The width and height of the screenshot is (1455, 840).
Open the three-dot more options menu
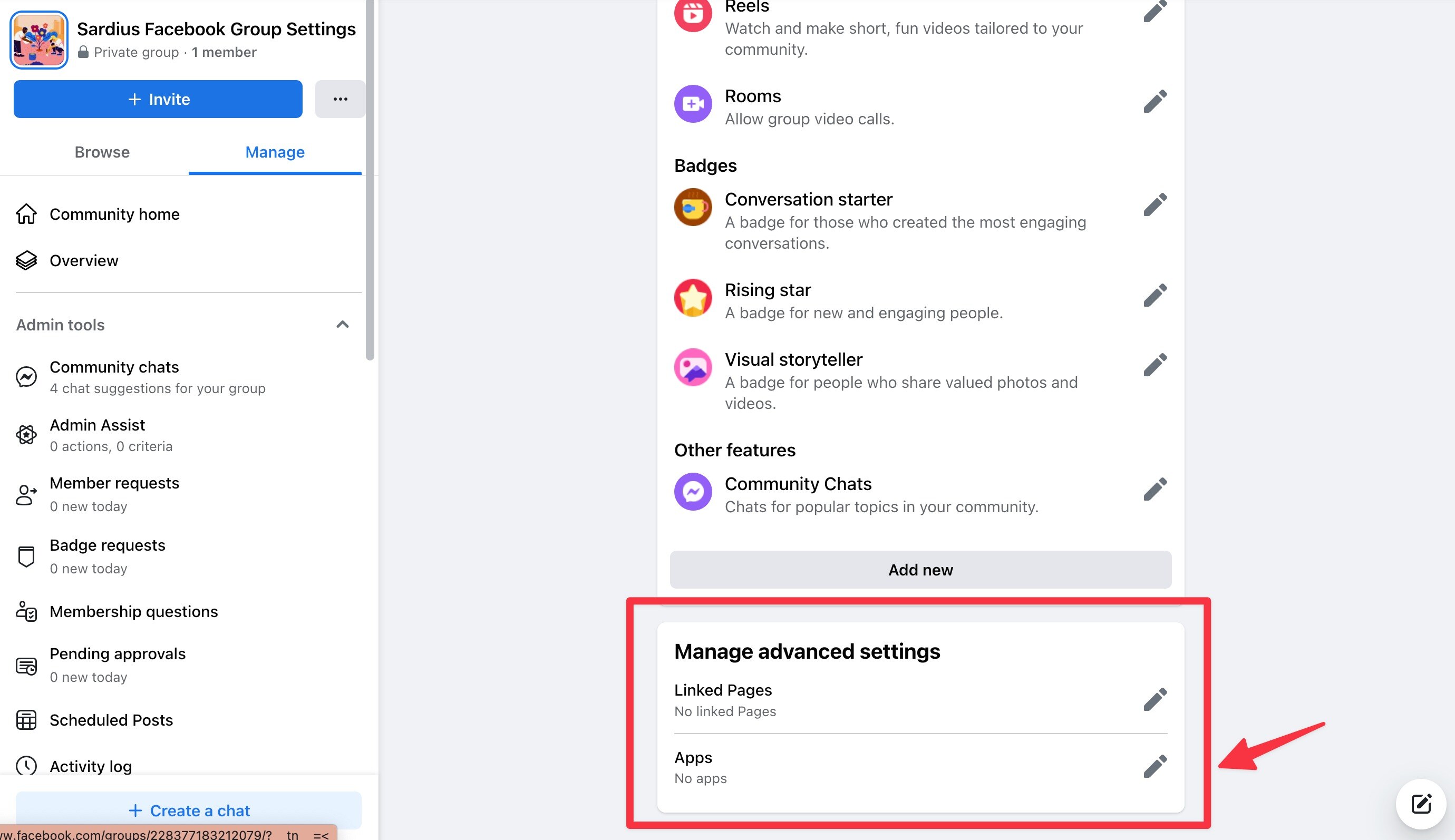340,99
